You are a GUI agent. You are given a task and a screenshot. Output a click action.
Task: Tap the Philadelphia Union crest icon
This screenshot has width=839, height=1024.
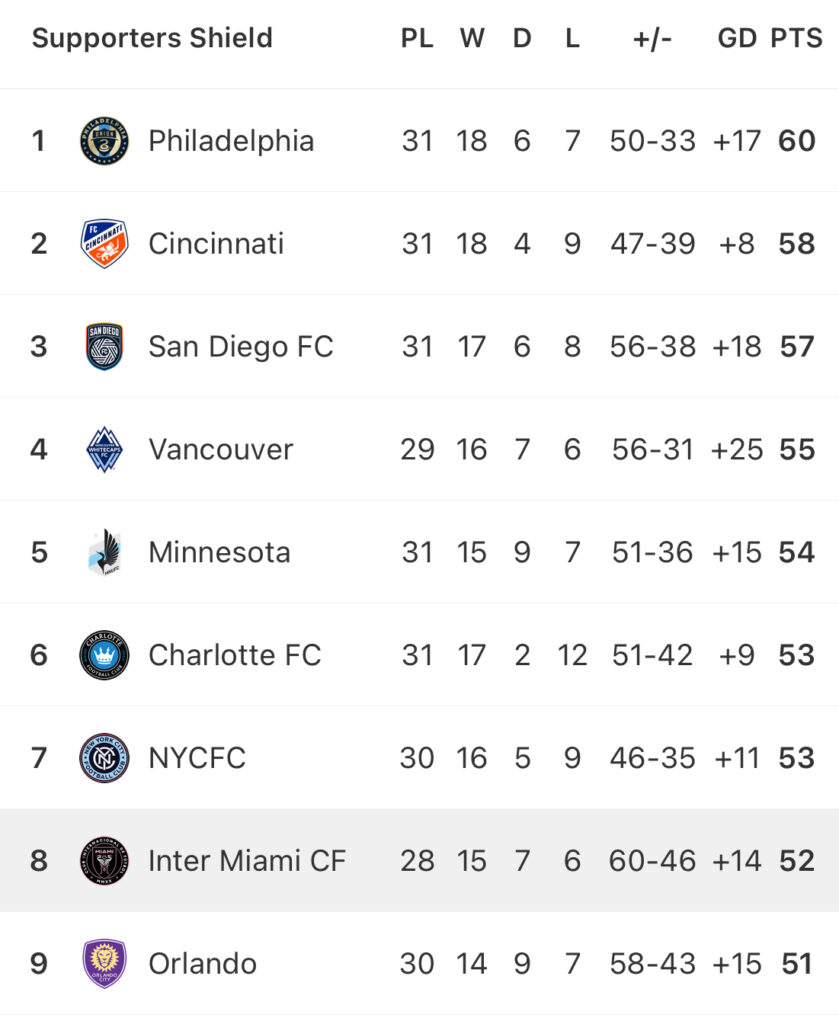[x=104, y=140]
